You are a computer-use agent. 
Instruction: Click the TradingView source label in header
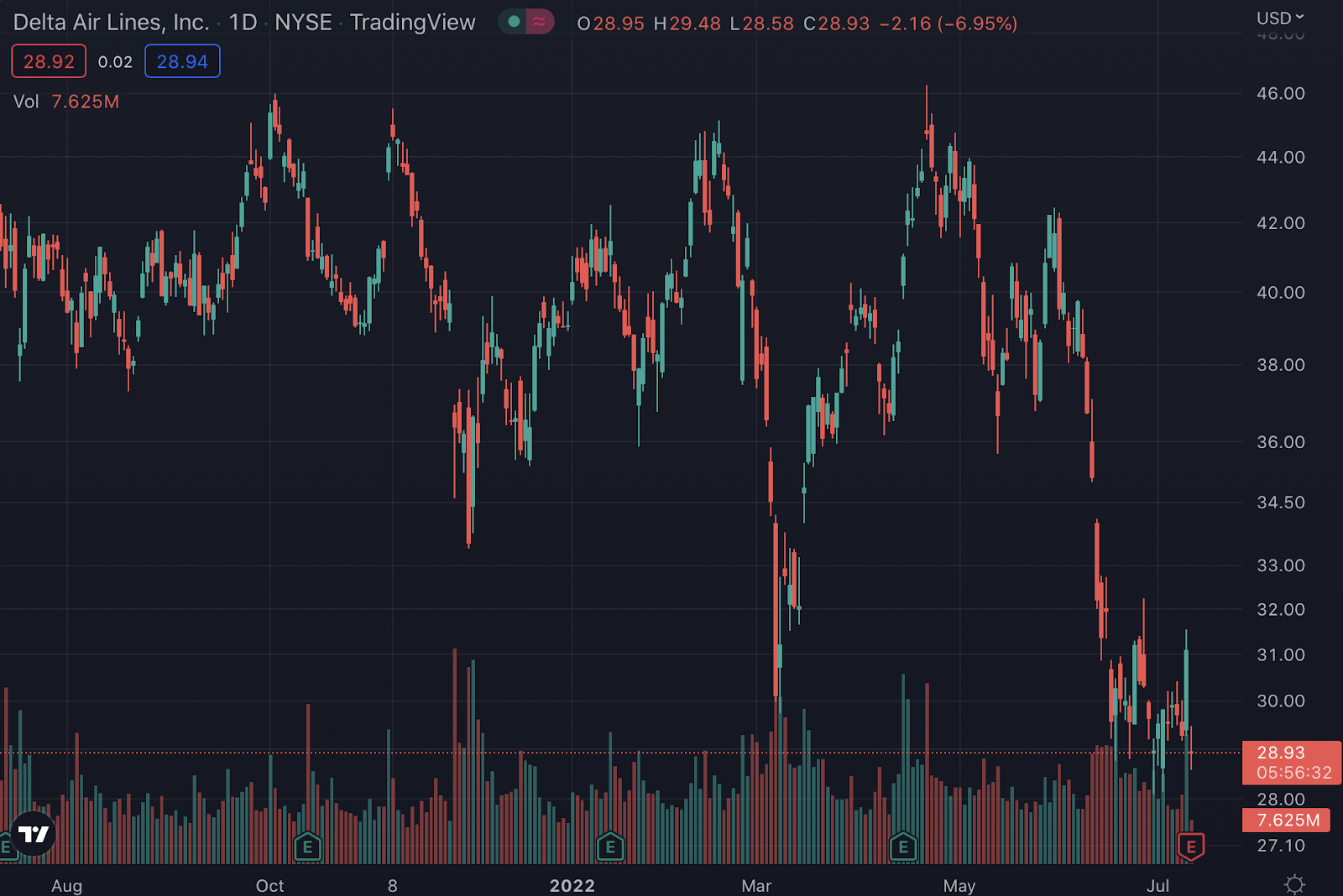(412, 23)
